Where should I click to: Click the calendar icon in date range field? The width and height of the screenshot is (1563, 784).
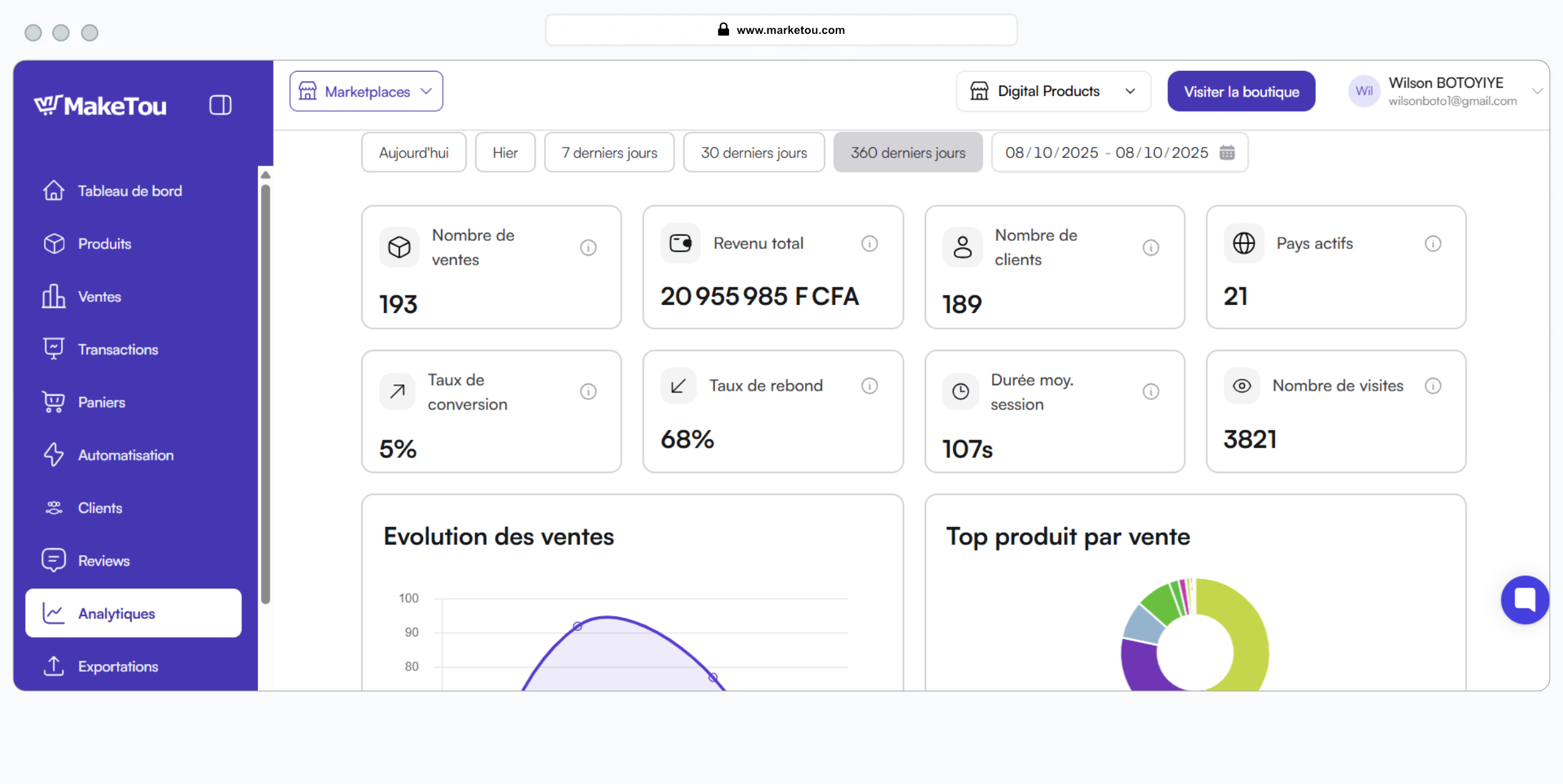click(1227, 152)
